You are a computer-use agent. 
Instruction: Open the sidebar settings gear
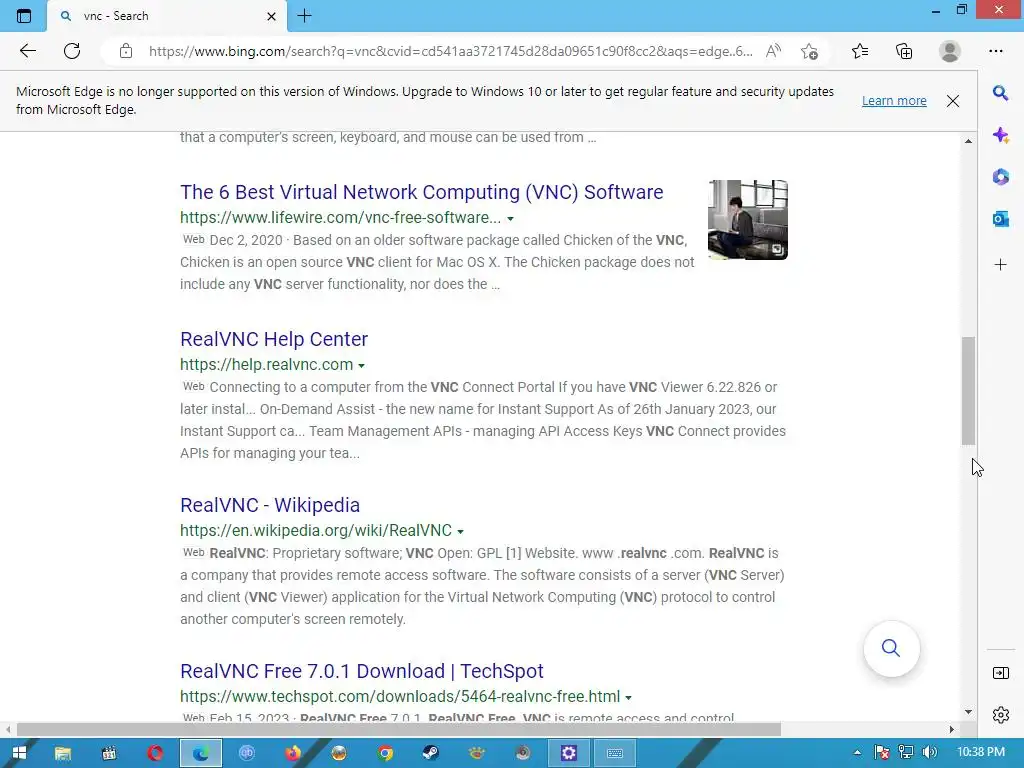pos(1000,715)
